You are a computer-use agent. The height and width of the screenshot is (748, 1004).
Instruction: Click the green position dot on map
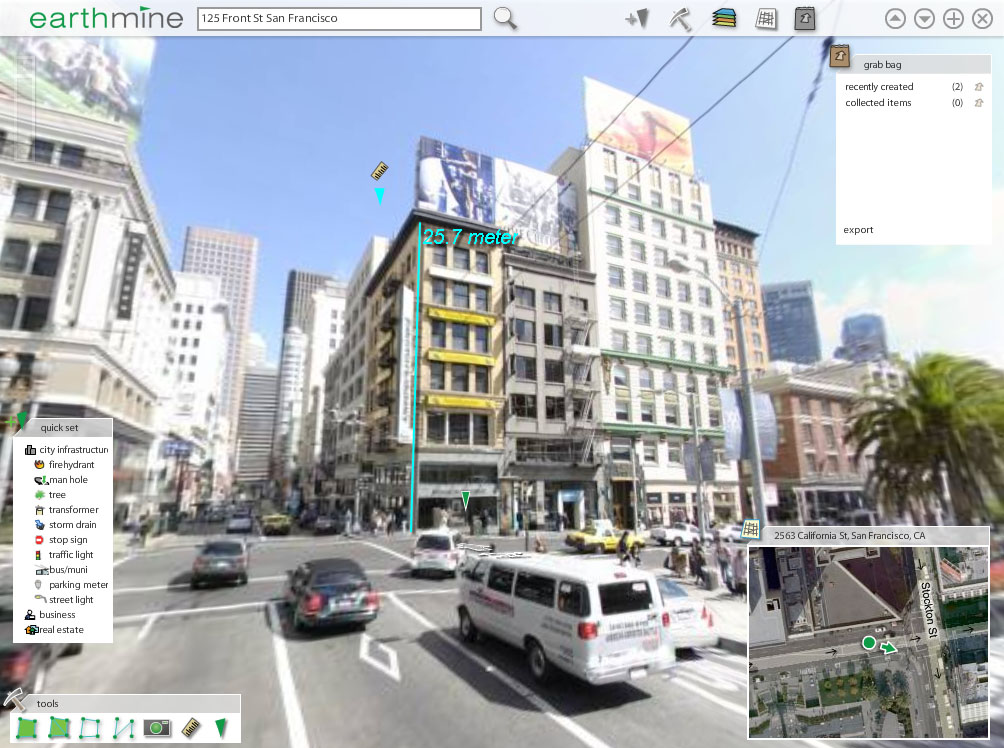coord(869,642)
